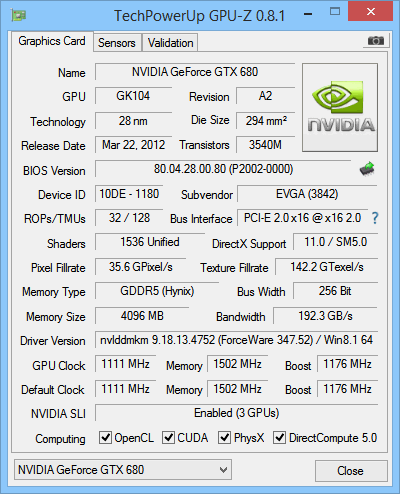Click the Default Clock row Memory 1502 MHz
The width and height of the screenshot is (400, 494).
[x=237, y=389]
